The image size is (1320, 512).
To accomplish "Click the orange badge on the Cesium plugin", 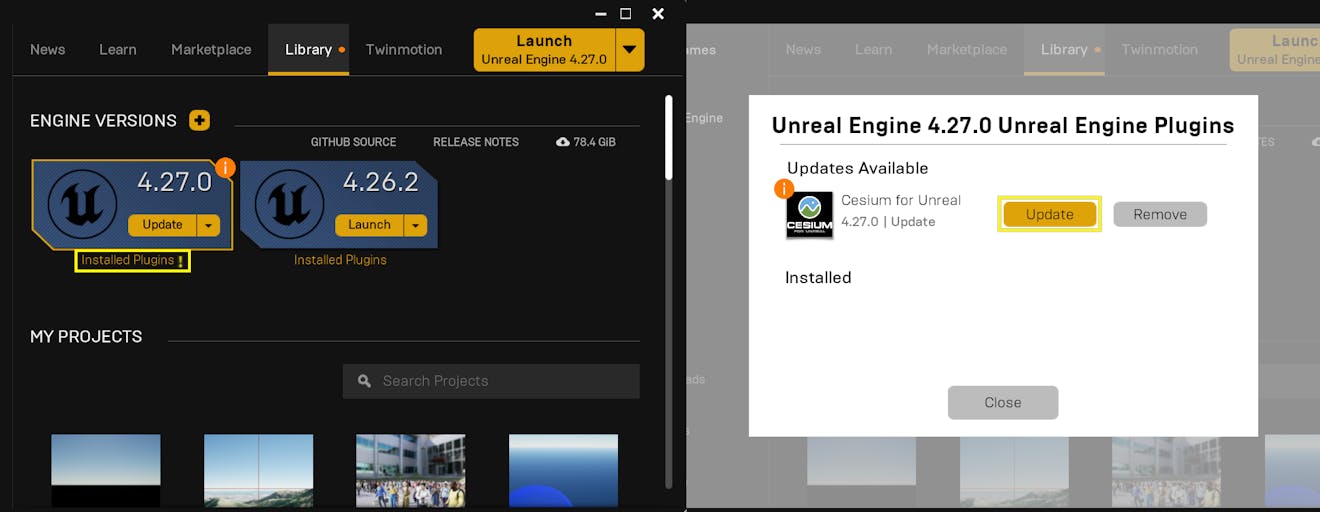I will coord(784,188).
